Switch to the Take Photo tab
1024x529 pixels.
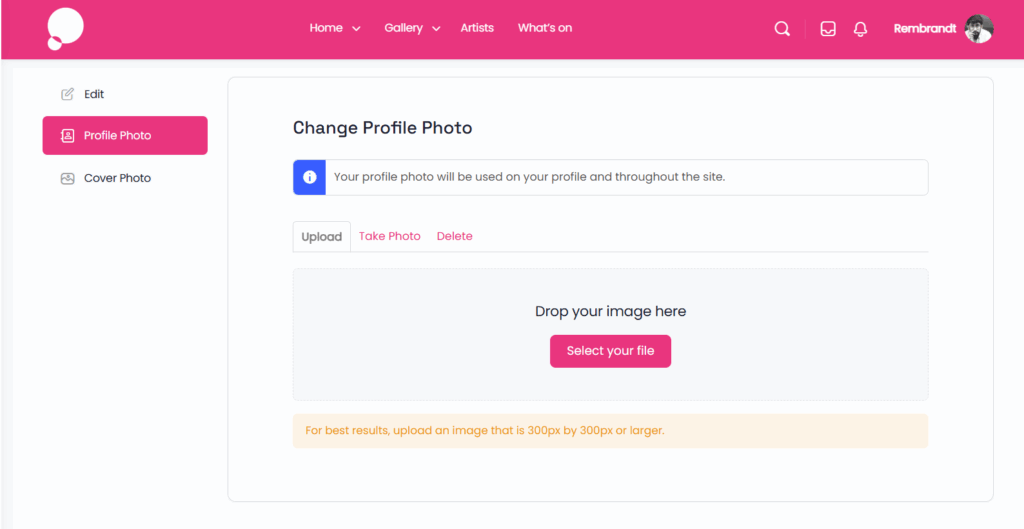click(390, 236)
